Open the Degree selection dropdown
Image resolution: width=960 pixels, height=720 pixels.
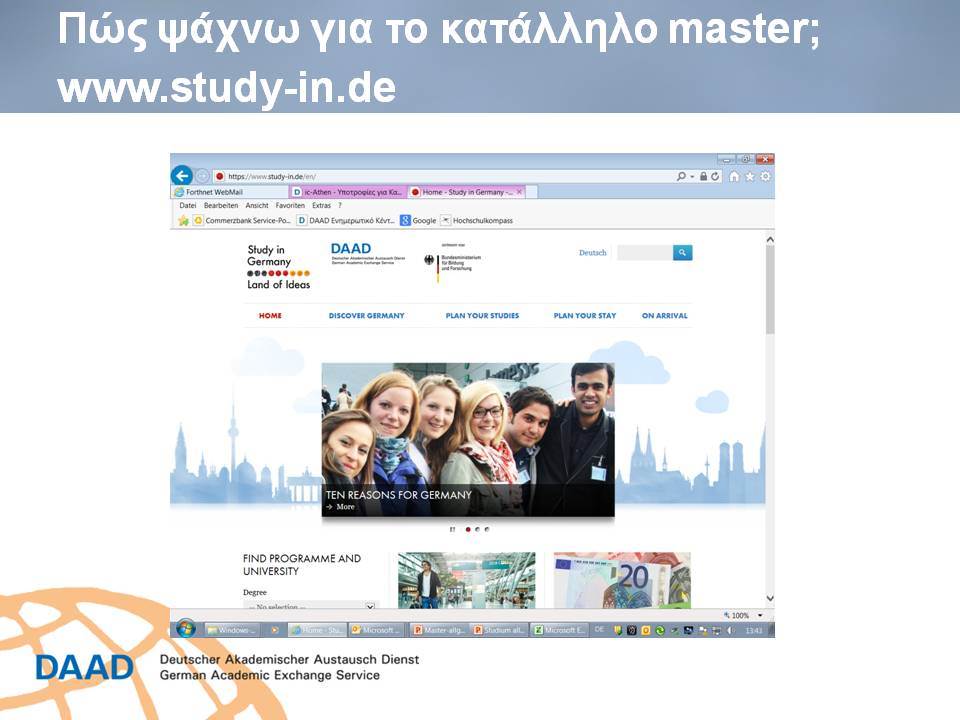click(310, 606)
